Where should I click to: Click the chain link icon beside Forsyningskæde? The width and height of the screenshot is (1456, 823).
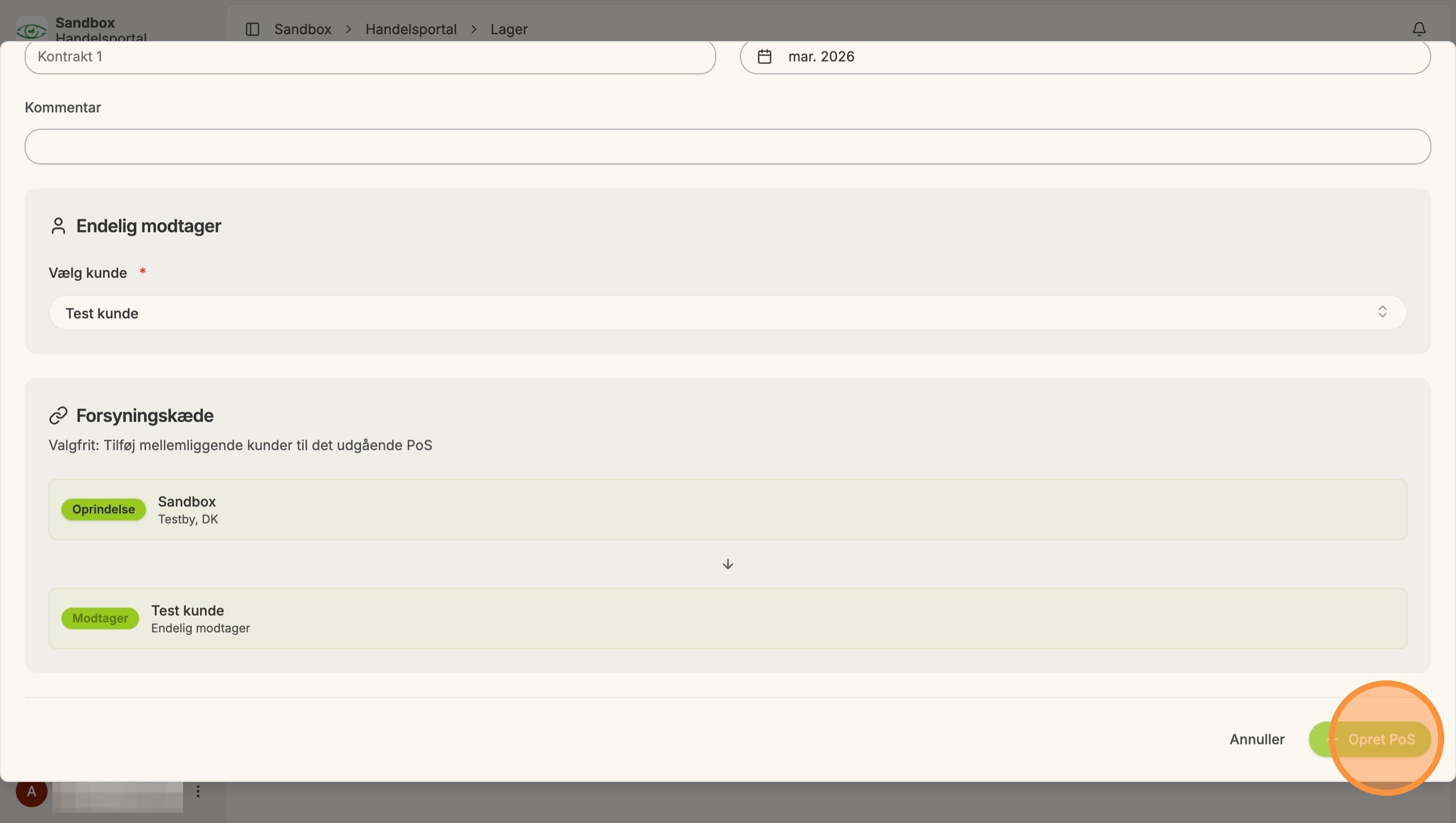click(58, 415)
